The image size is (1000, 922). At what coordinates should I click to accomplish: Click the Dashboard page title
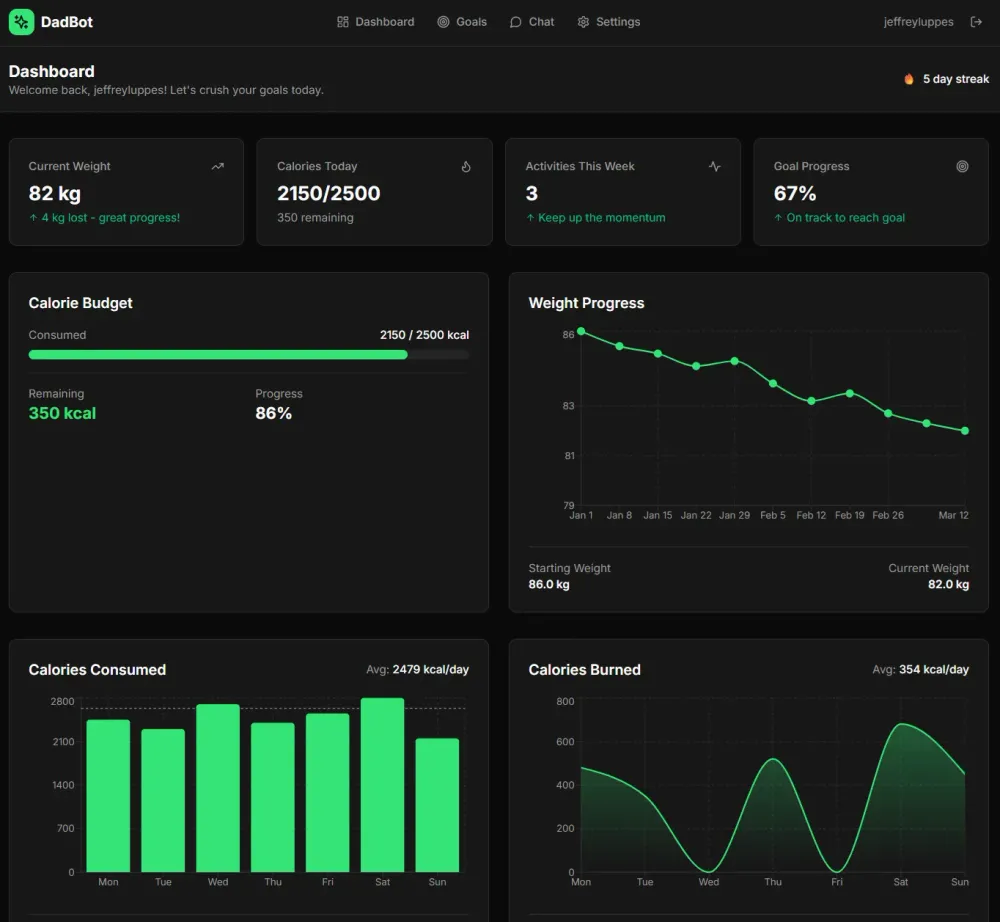[52, 71]
